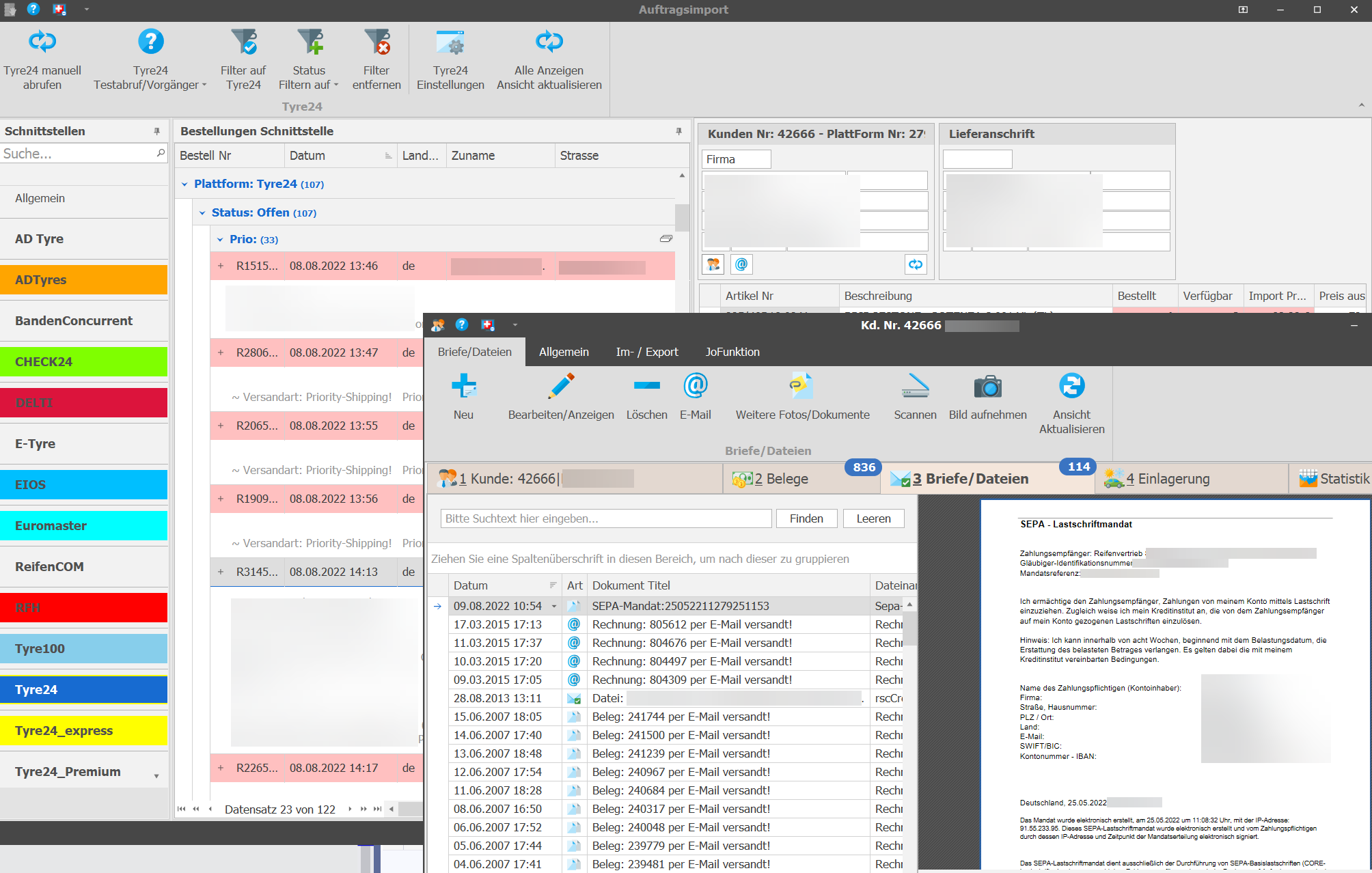Image resolution: width=1372 pixels, height=873 pixels.
Task: Create new document with Neu
Action: [x=463, y=397]
